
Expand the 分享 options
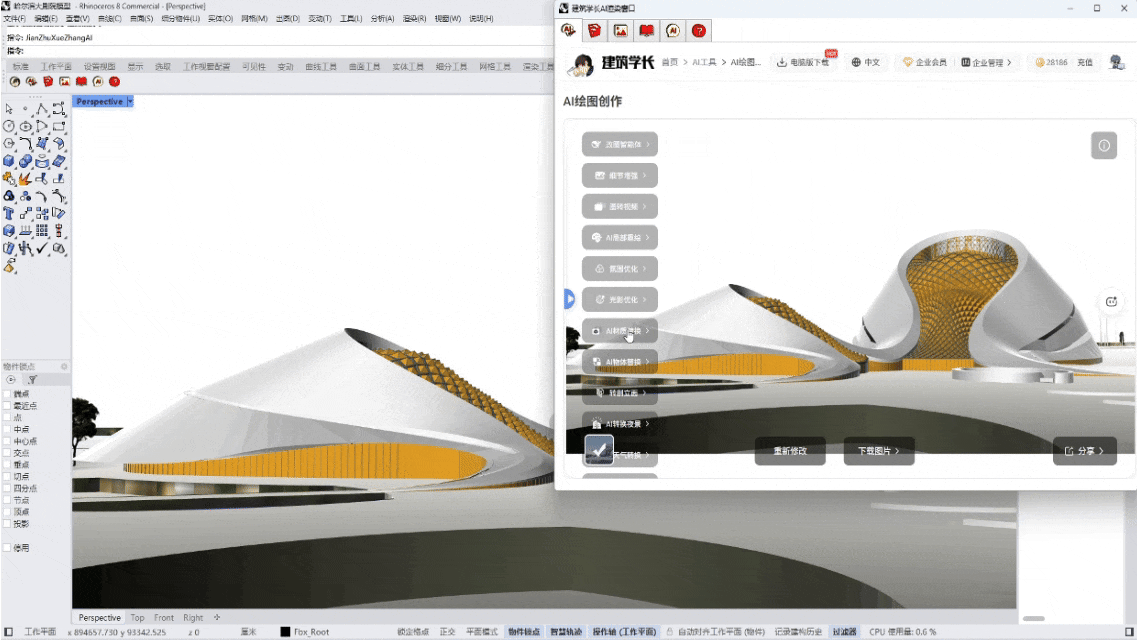click(x=1085, y=451)
